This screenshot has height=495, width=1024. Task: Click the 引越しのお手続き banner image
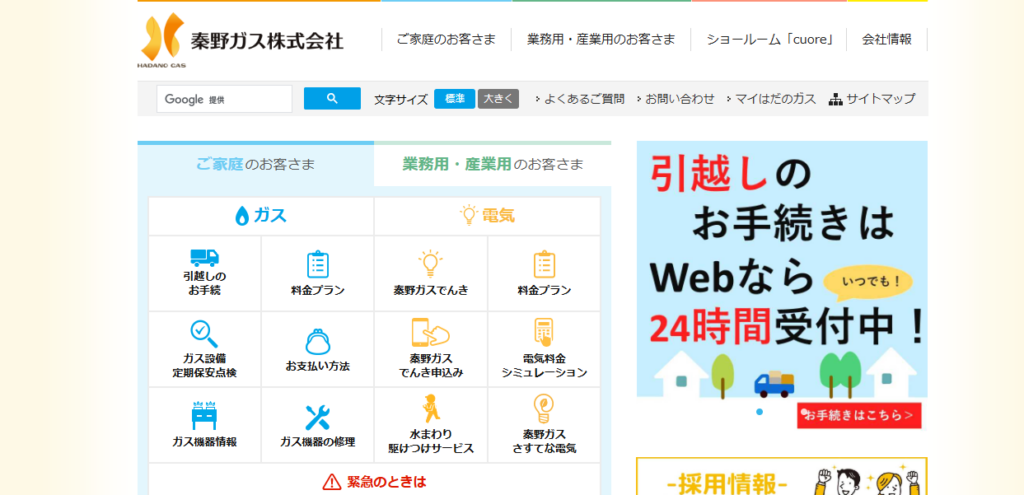(x=782, y=285)
